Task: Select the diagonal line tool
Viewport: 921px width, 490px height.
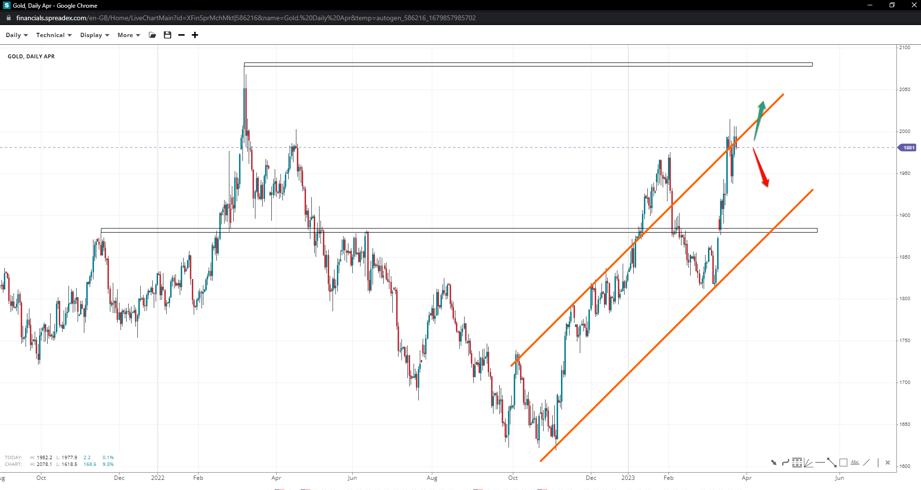Action: (x=866, y=463)
